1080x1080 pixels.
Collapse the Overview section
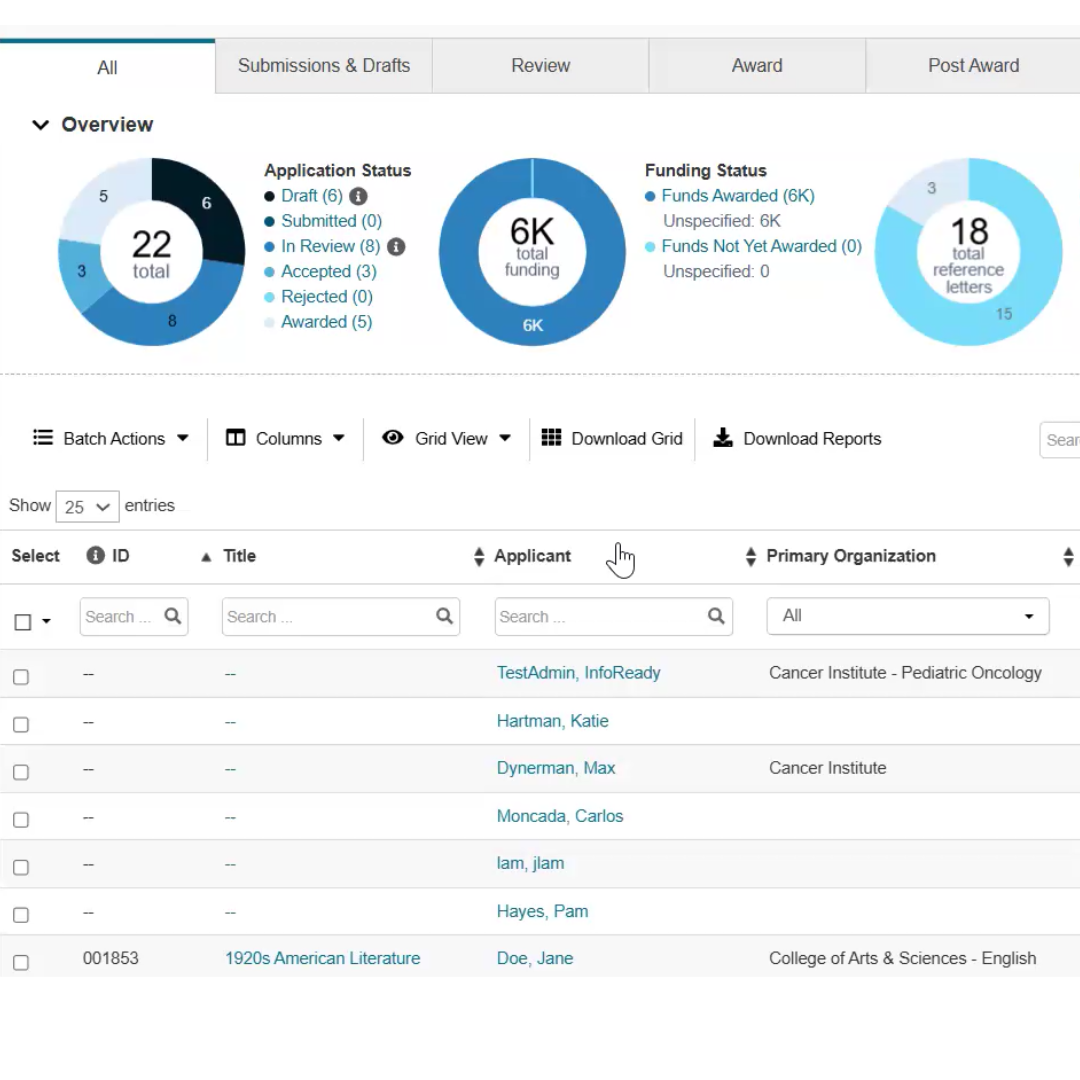(40, 125)
